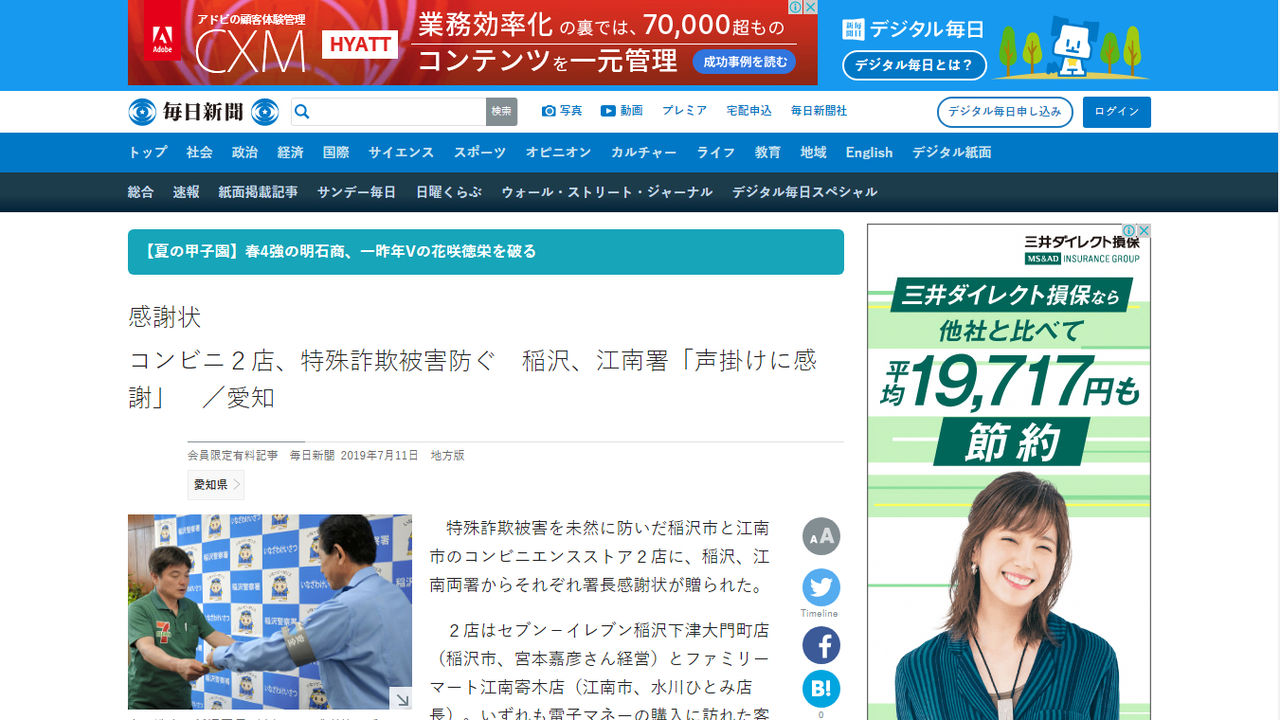This screenshot has height=720, width=1280.
Task: Change font size with the AA icon
Action: [821, 537]
